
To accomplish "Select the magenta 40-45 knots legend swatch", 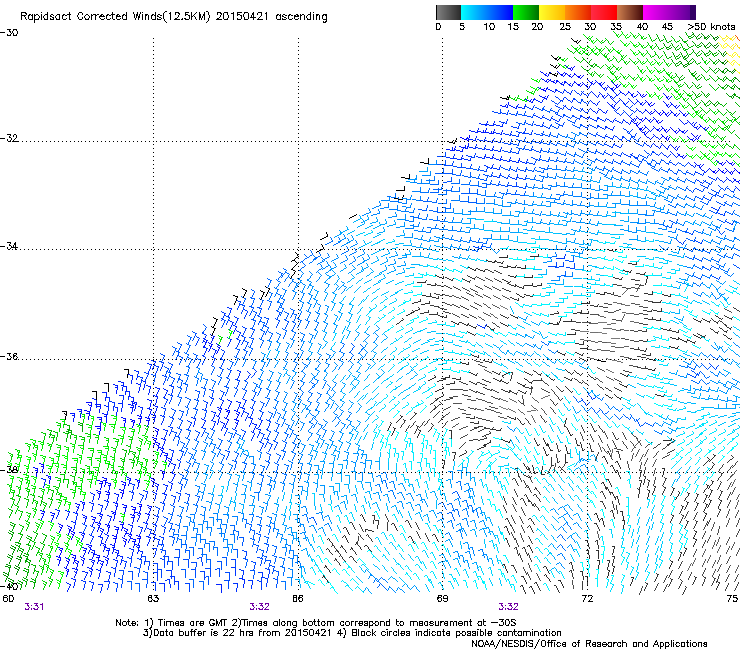I will click(x=656, y=12).
